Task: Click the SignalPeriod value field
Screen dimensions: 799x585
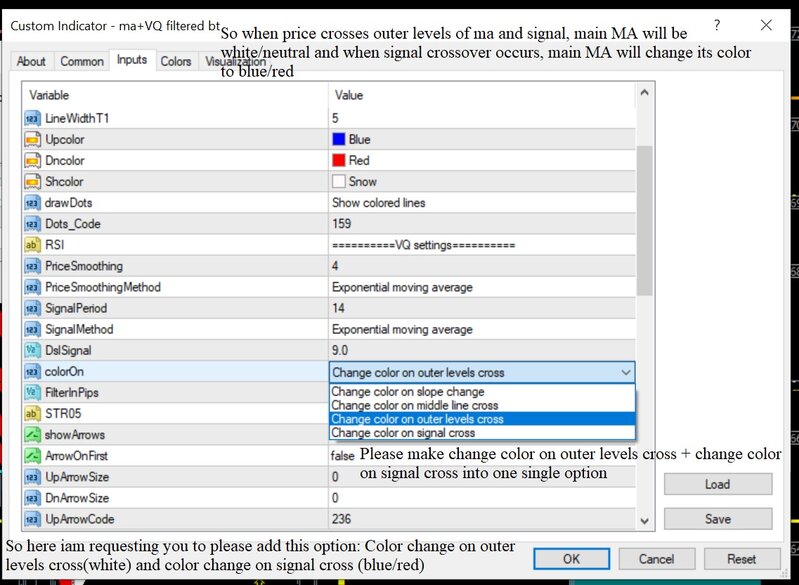Action: point(480,308)
